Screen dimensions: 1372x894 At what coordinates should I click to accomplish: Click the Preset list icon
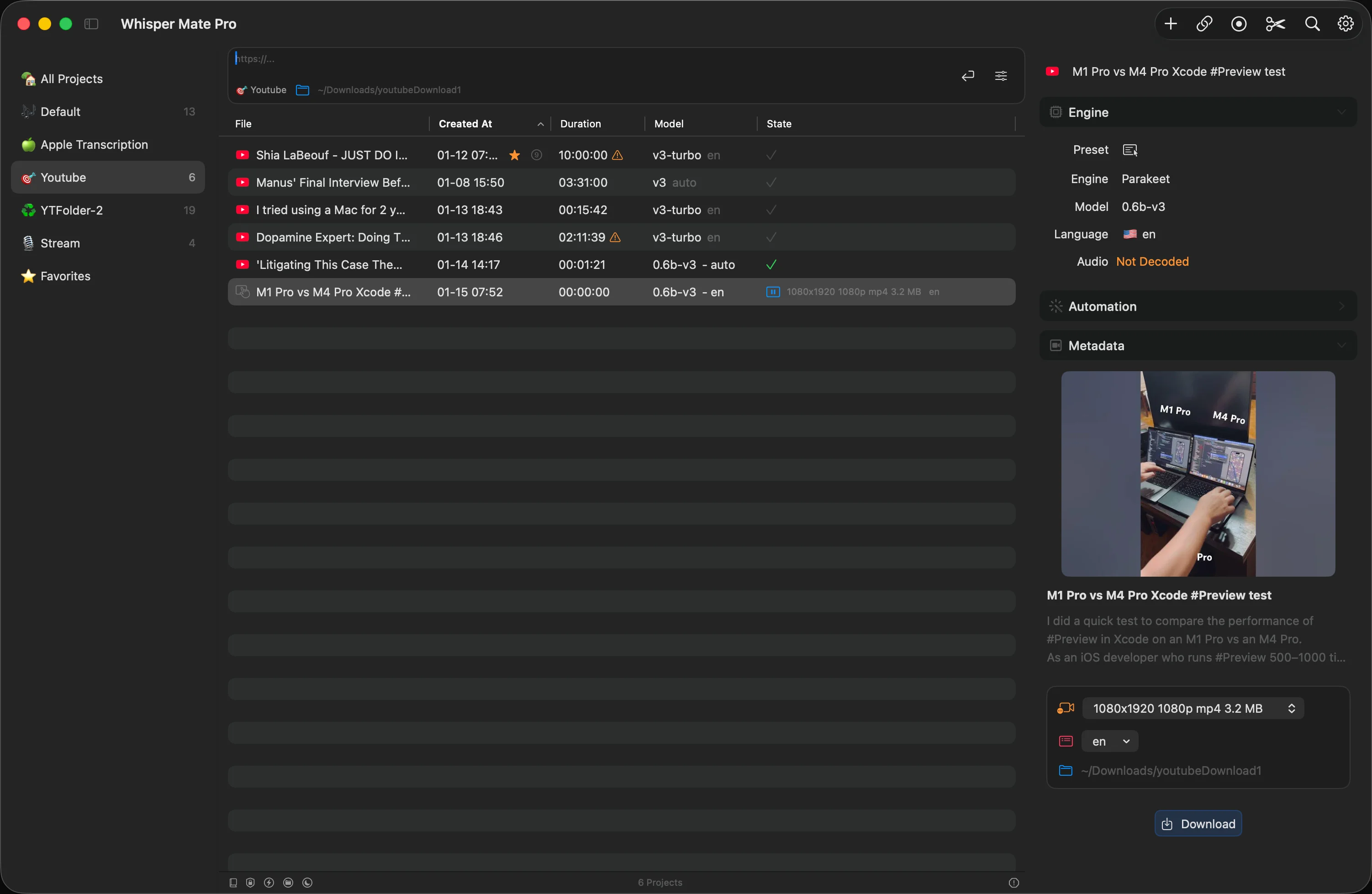click(1130, 150)
